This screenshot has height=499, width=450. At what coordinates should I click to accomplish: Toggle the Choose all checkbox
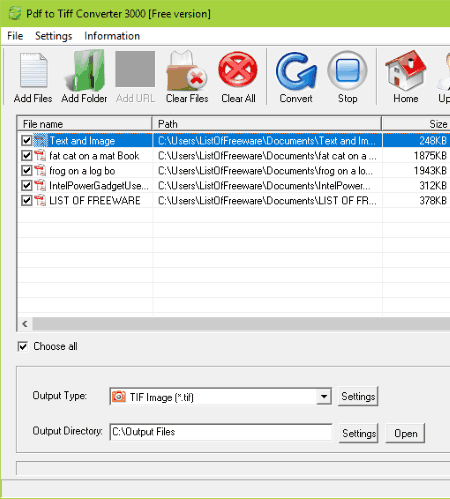click(23, 346)
